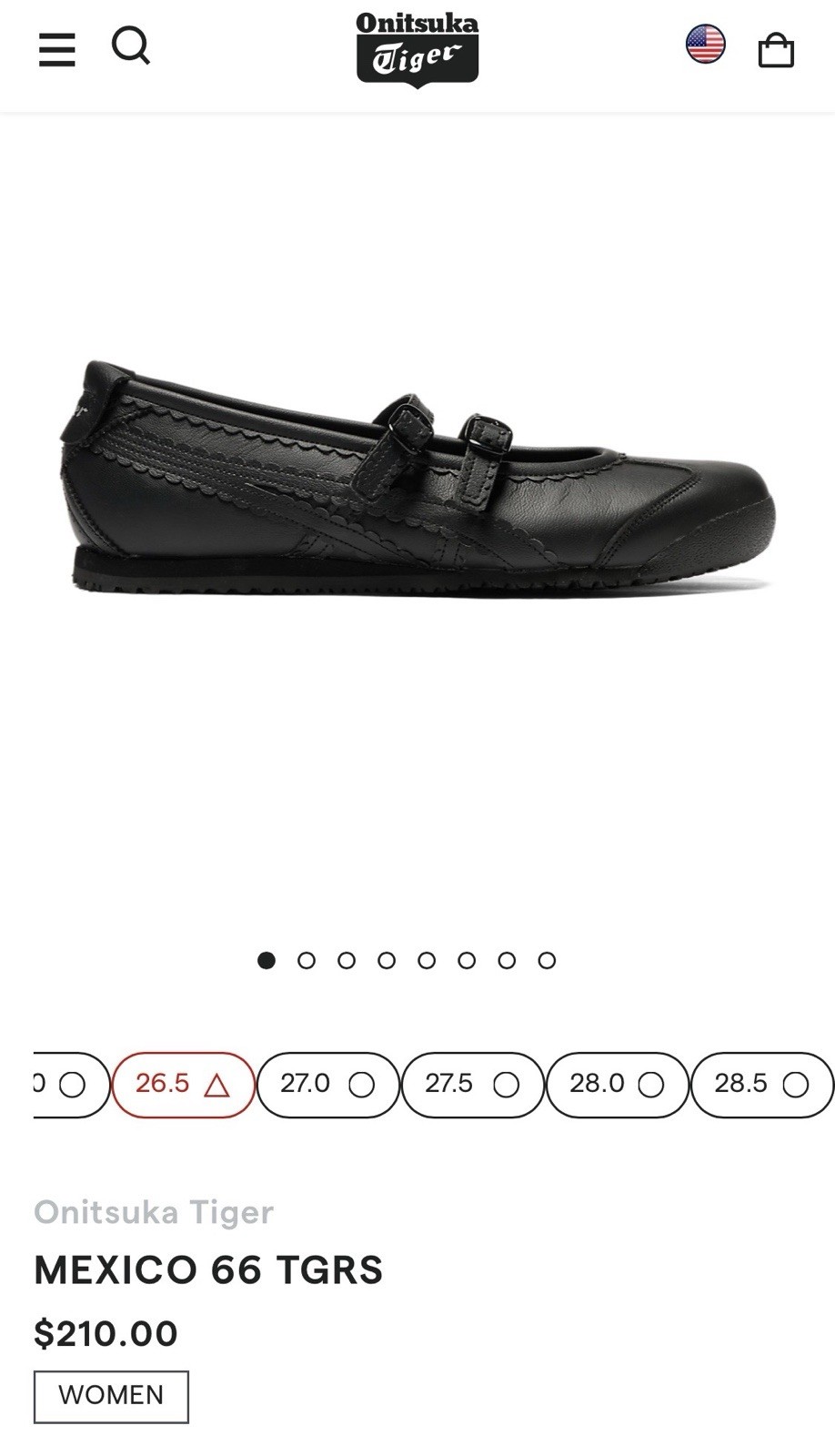Click the WOMEN category tag
This screenshot has height=1456, width=835.
(x=111, y=1396)
